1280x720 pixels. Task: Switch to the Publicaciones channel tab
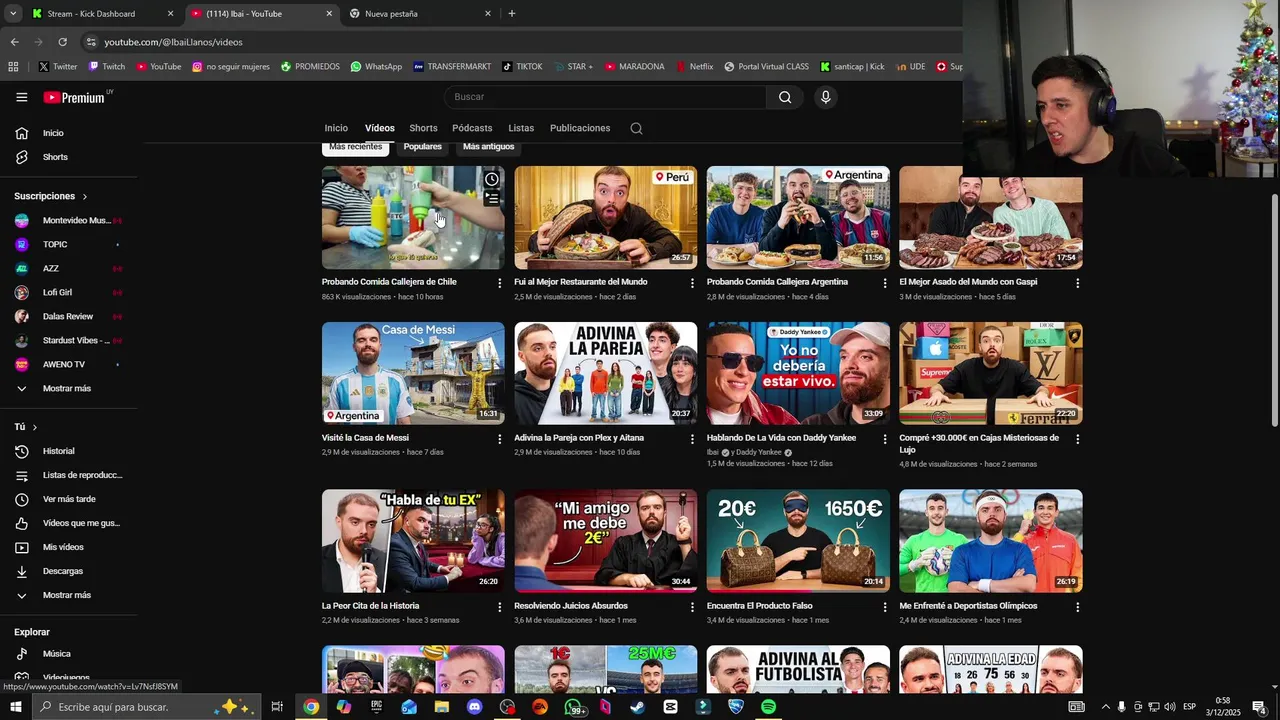tap(580, 128)
